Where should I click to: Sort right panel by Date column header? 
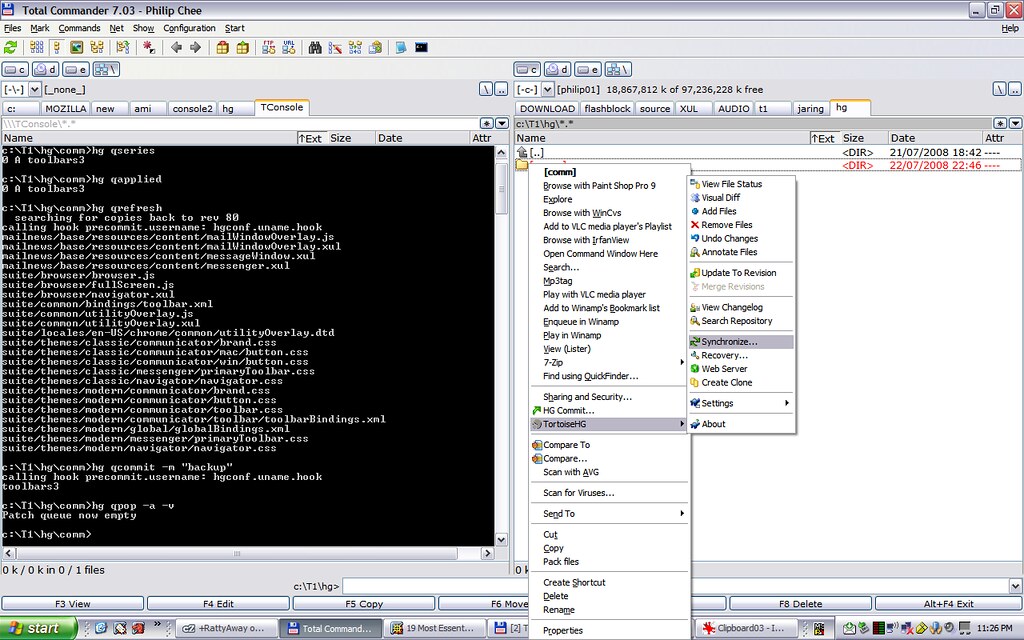coord(935,138)
